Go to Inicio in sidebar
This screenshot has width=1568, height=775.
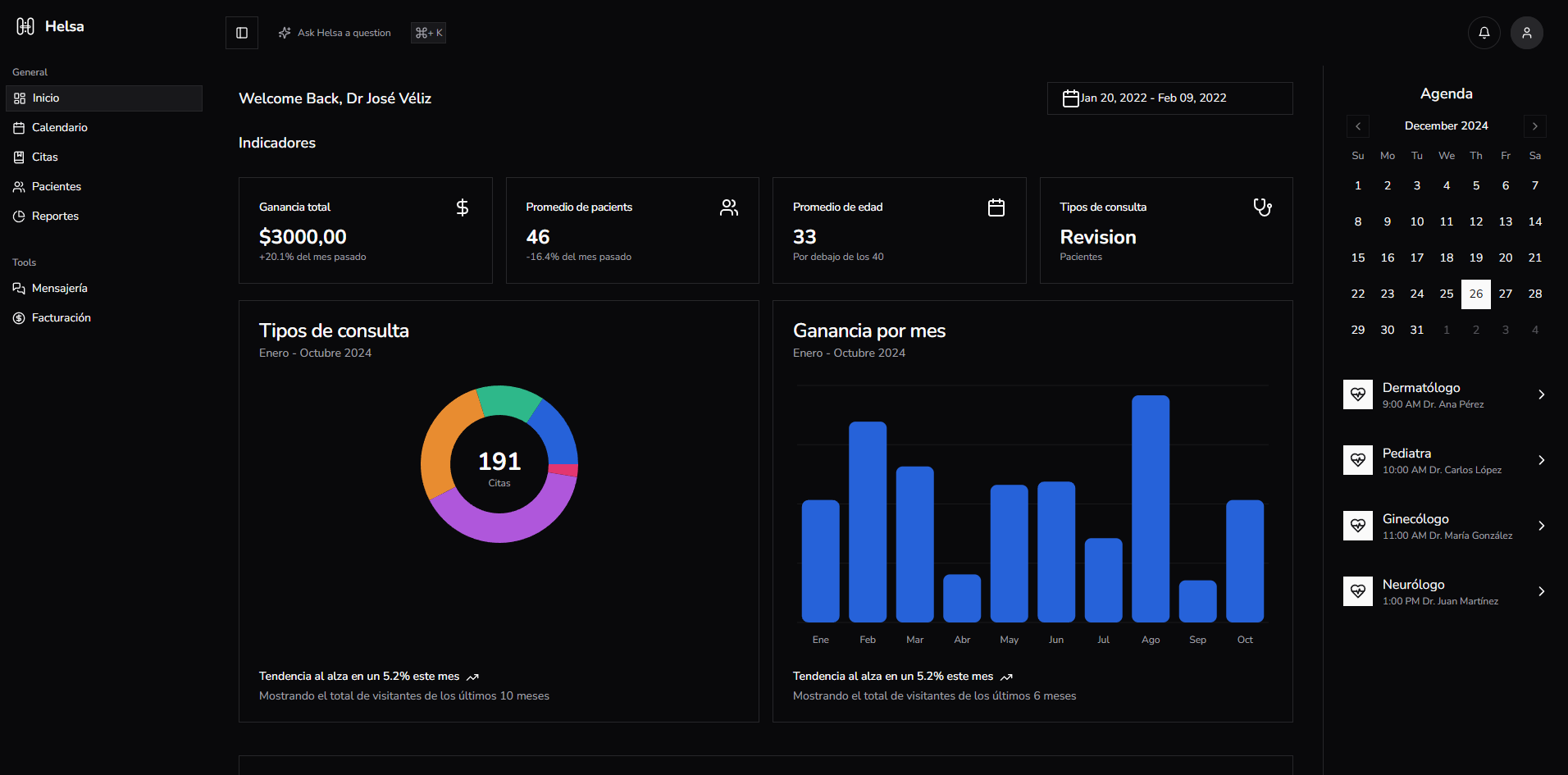[104, 98]
